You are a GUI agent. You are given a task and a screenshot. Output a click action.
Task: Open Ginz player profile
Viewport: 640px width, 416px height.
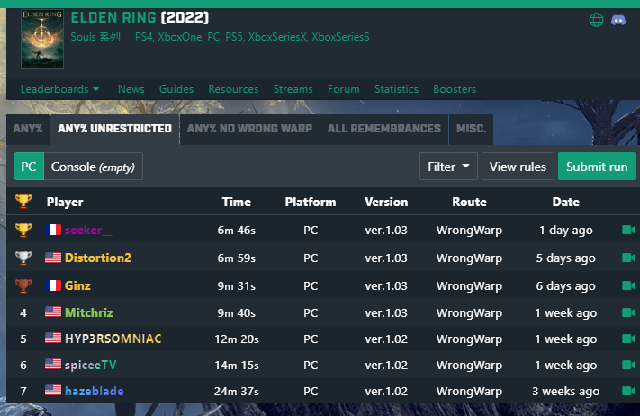pyautogui.click(x=78, y=285)
